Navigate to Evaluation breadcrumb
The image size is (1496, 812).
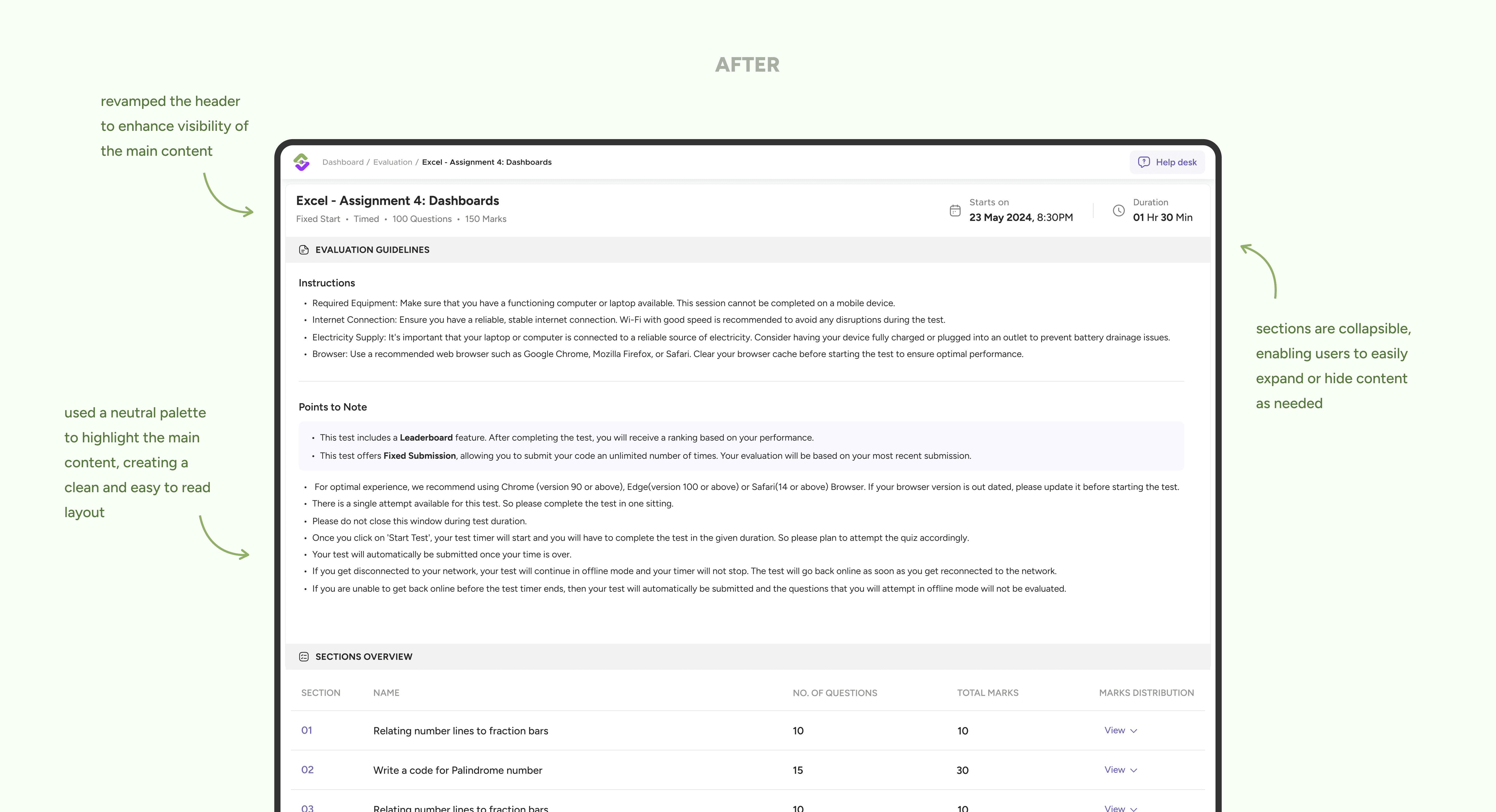point(393,162)
